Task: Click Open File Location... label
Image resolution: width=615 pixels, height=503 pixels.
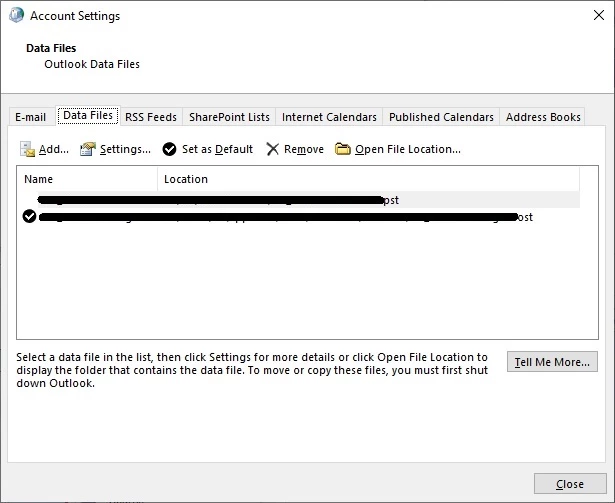Action: (x=408, y=149)
